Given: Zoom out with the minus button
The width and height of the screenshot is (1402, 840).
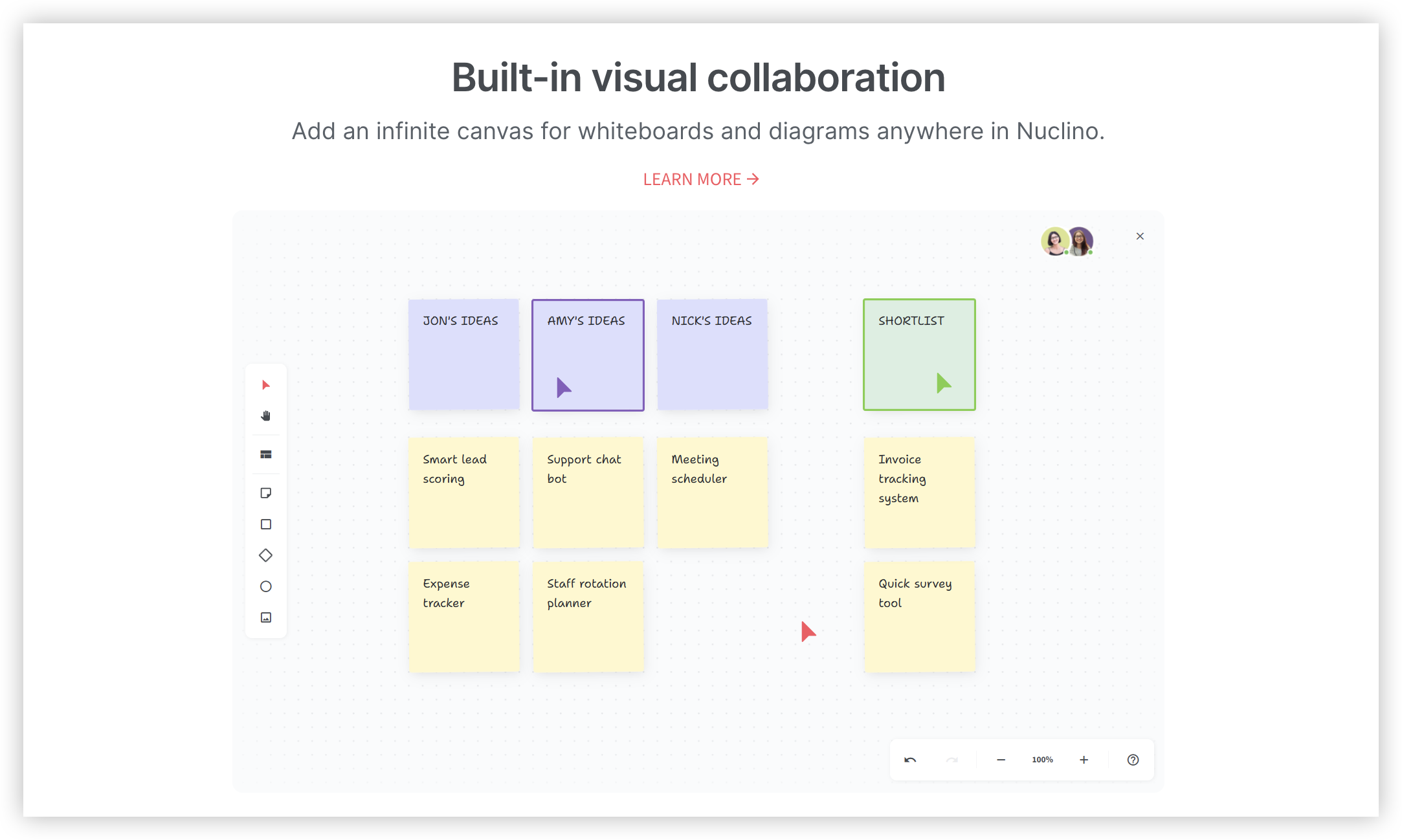Looking at the screenshot, I should (1001, 760).
